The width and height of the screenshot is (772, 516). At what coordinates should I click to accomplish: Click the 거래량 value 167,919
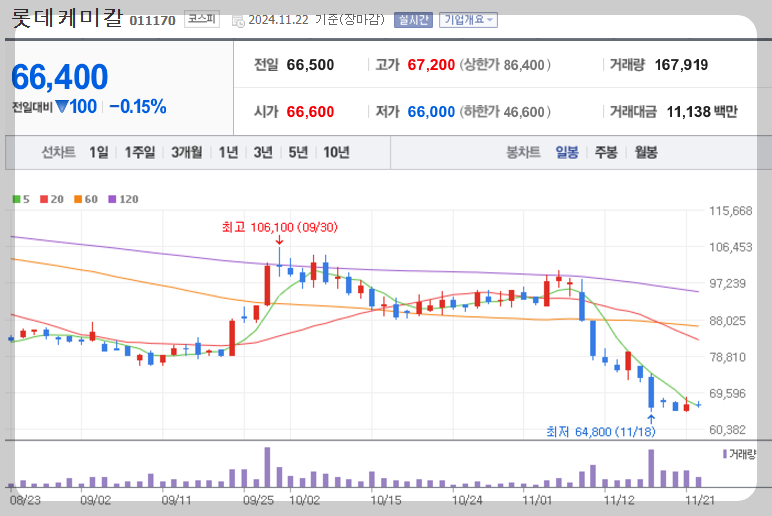681,65
